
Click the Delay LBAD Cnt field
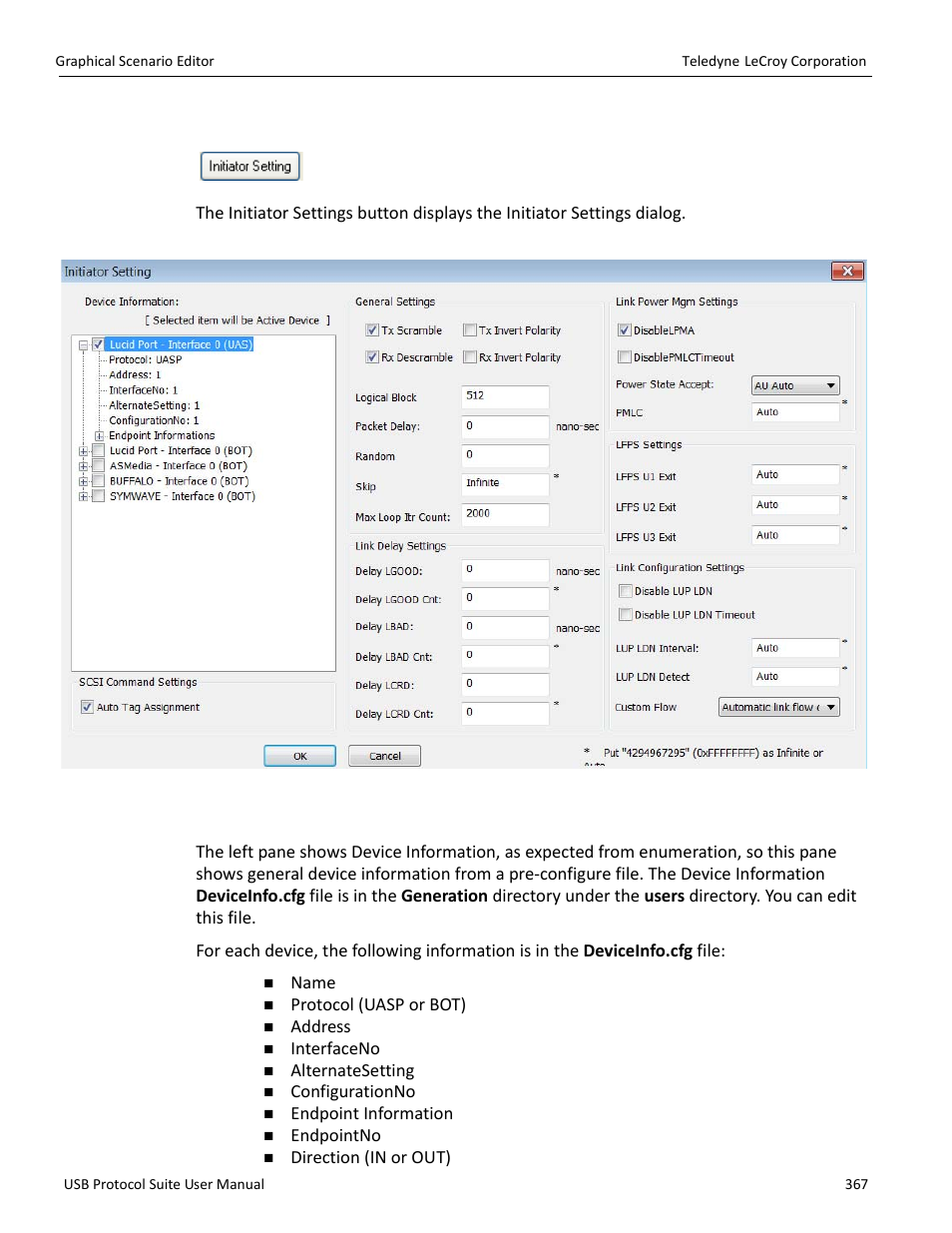coord(505,656)
